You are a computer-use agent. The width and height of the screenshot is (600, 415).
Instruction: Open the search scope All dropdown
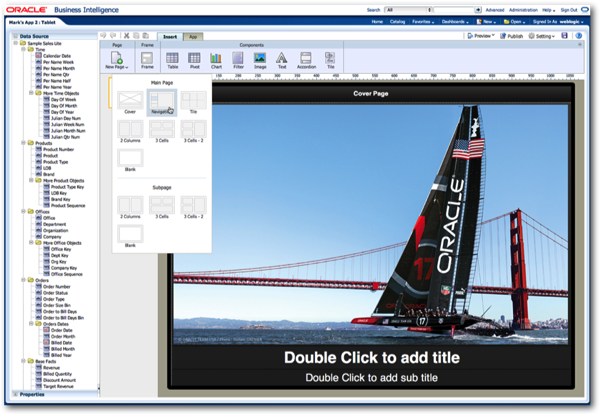point(408,10)
